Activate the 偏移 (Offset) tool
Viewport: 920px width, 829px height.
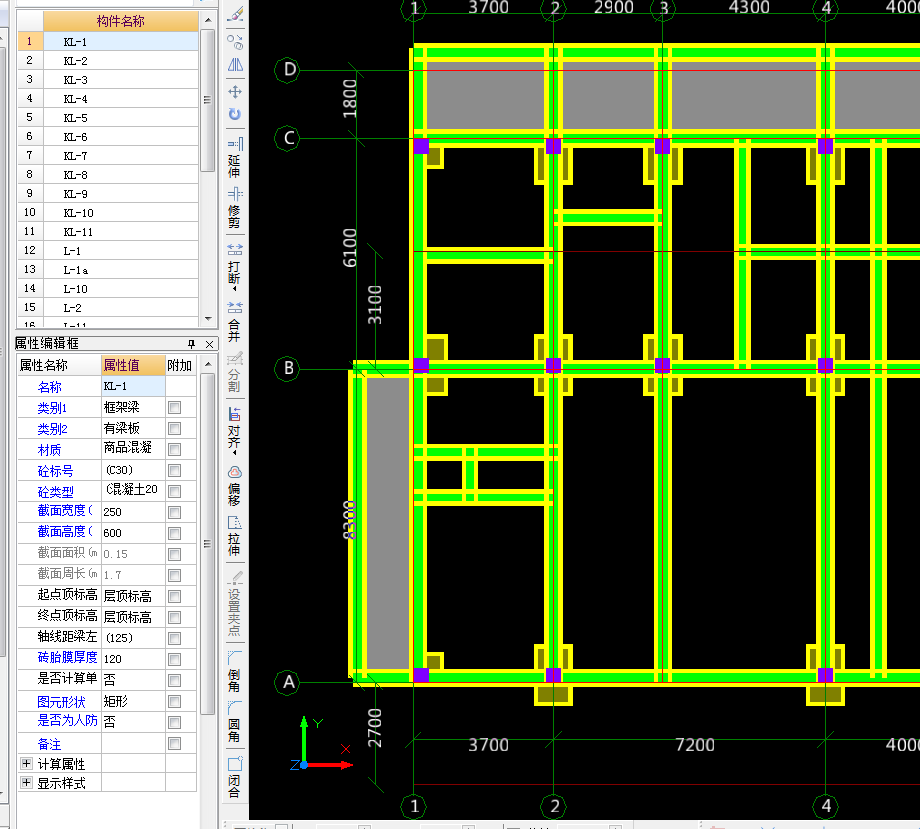235,486
